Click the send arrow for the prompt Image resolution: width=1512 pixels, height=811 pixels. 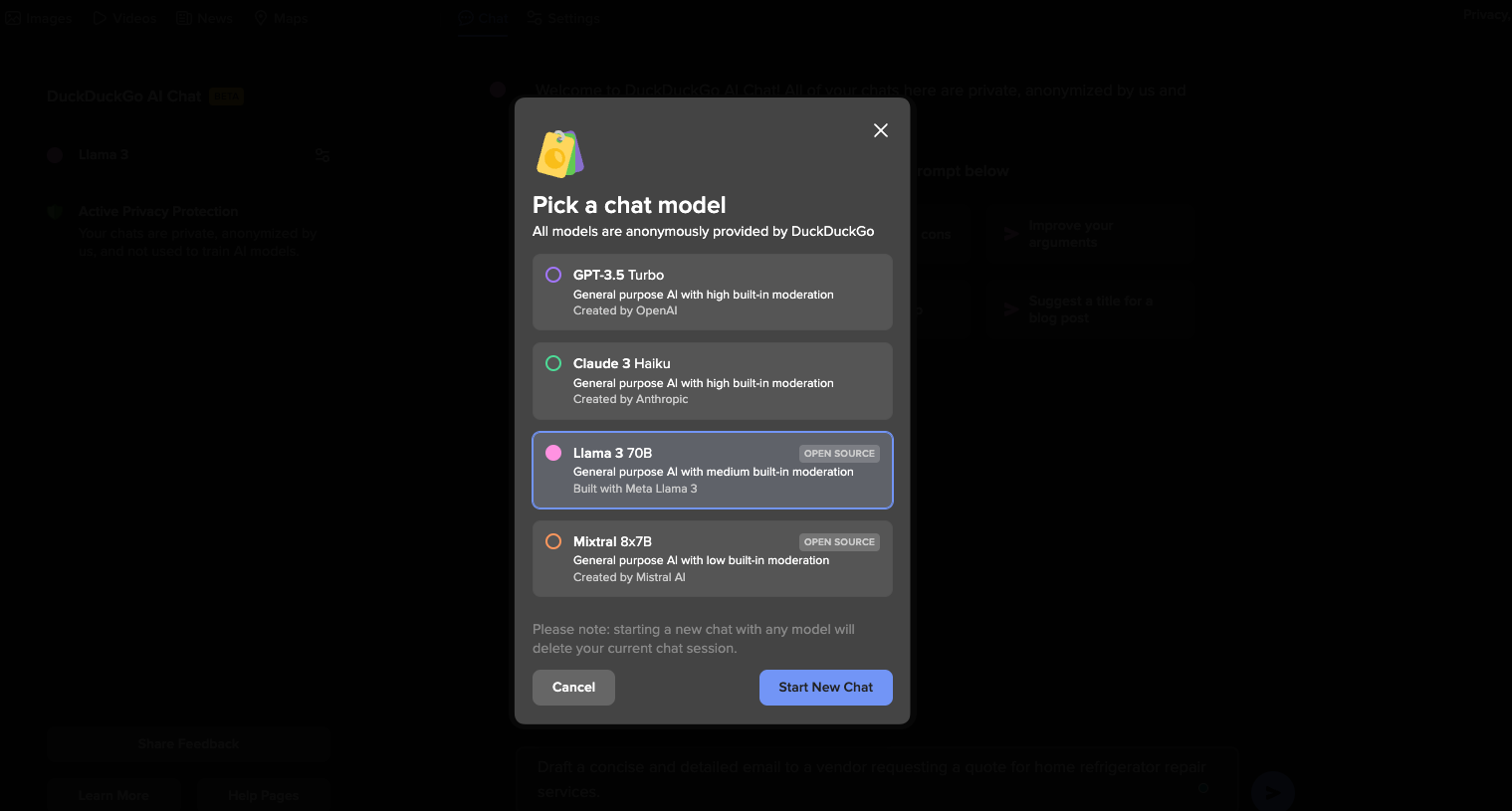coord(1272,791)
